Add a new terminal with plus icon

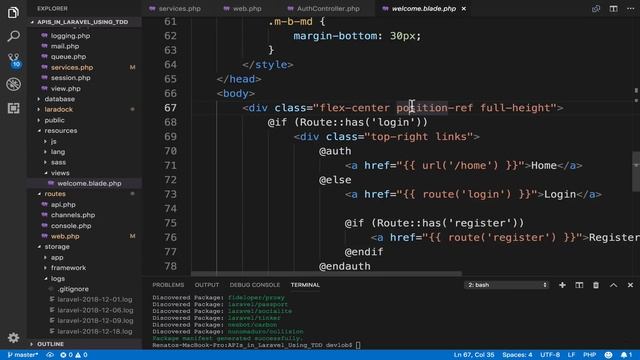tap(562, 285)
